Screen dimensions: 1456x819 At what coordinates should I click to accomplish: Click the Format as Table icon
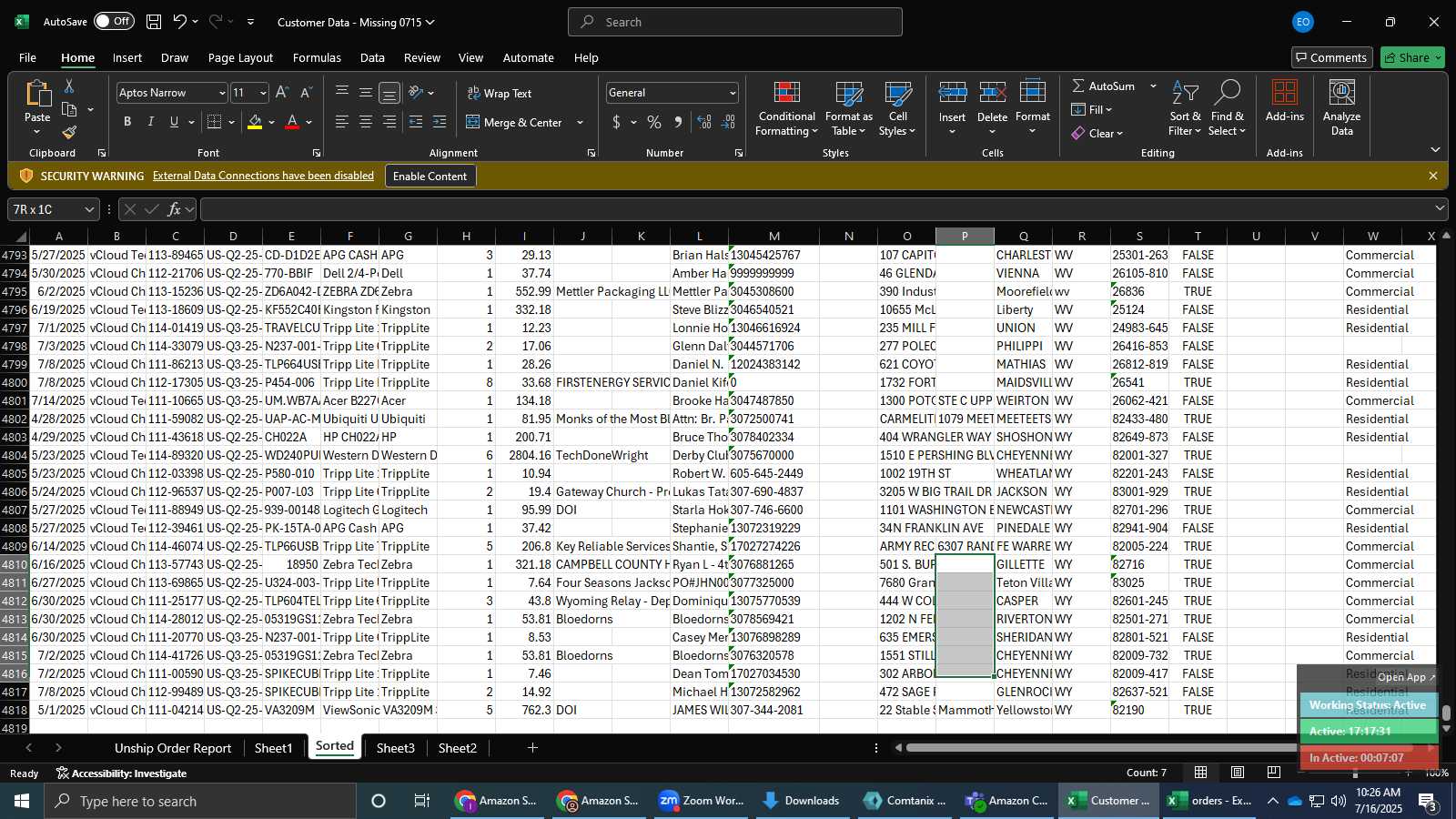(848, 93)
